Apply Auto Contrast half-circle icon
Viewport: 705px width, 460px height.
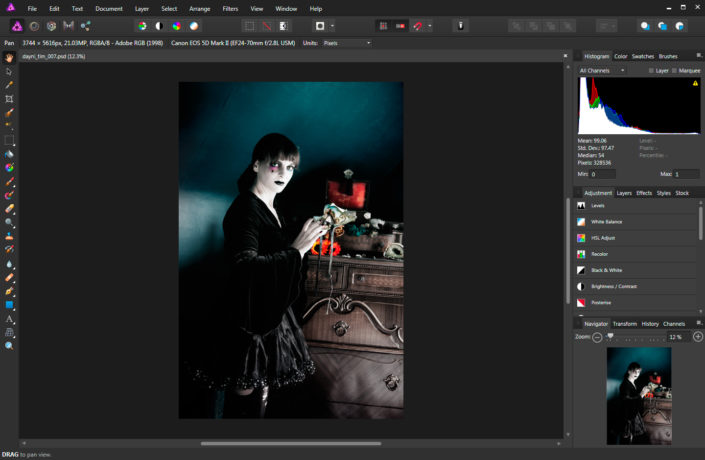[x=159, y=26]
